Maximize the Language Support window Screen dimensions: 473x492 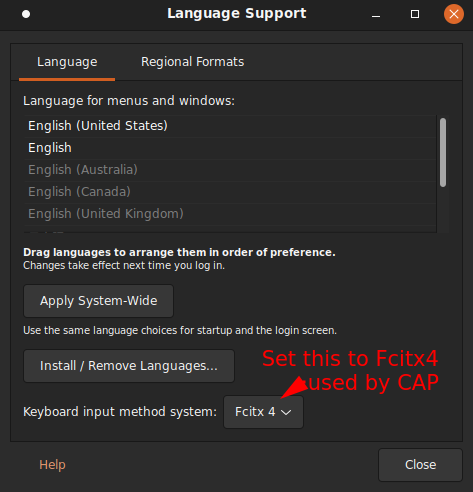tap(415, 14)
